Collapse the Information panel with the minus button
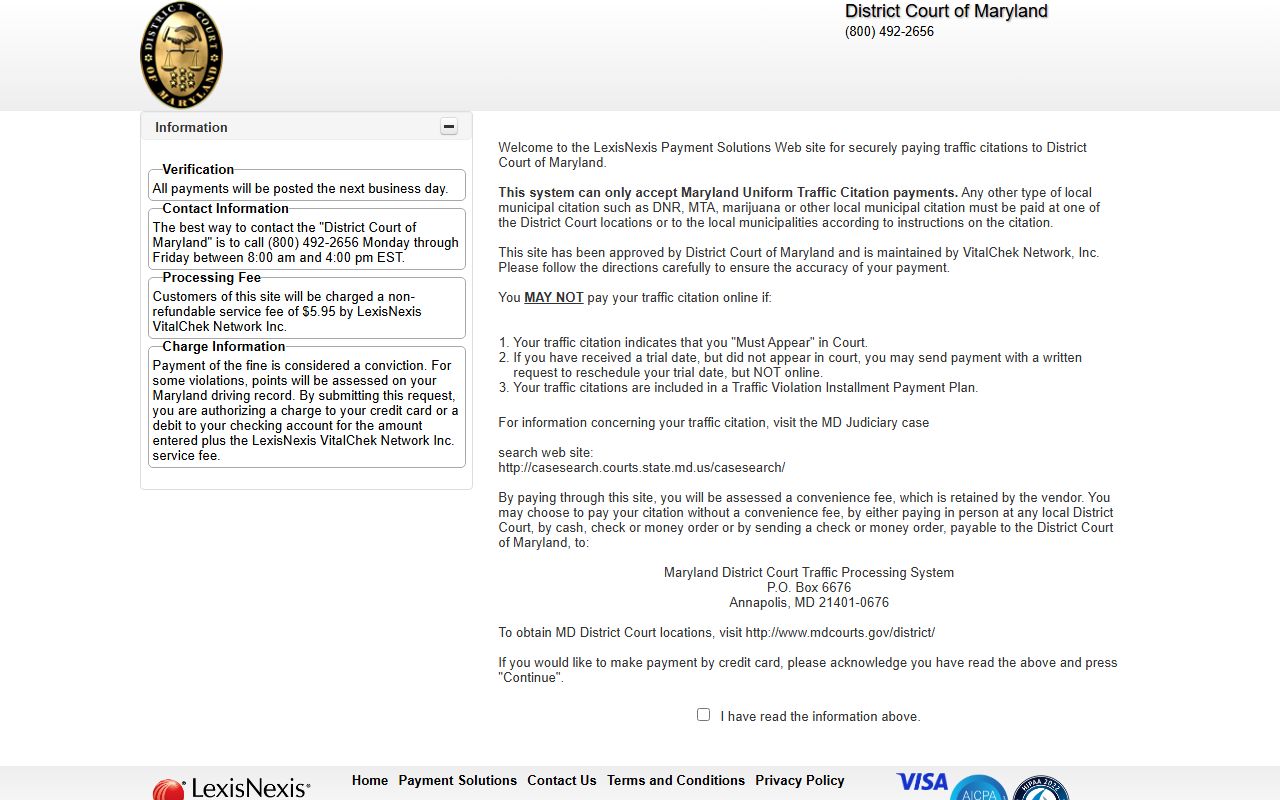Viewport: 1280px width, 800px height. (x=449, y=127)
